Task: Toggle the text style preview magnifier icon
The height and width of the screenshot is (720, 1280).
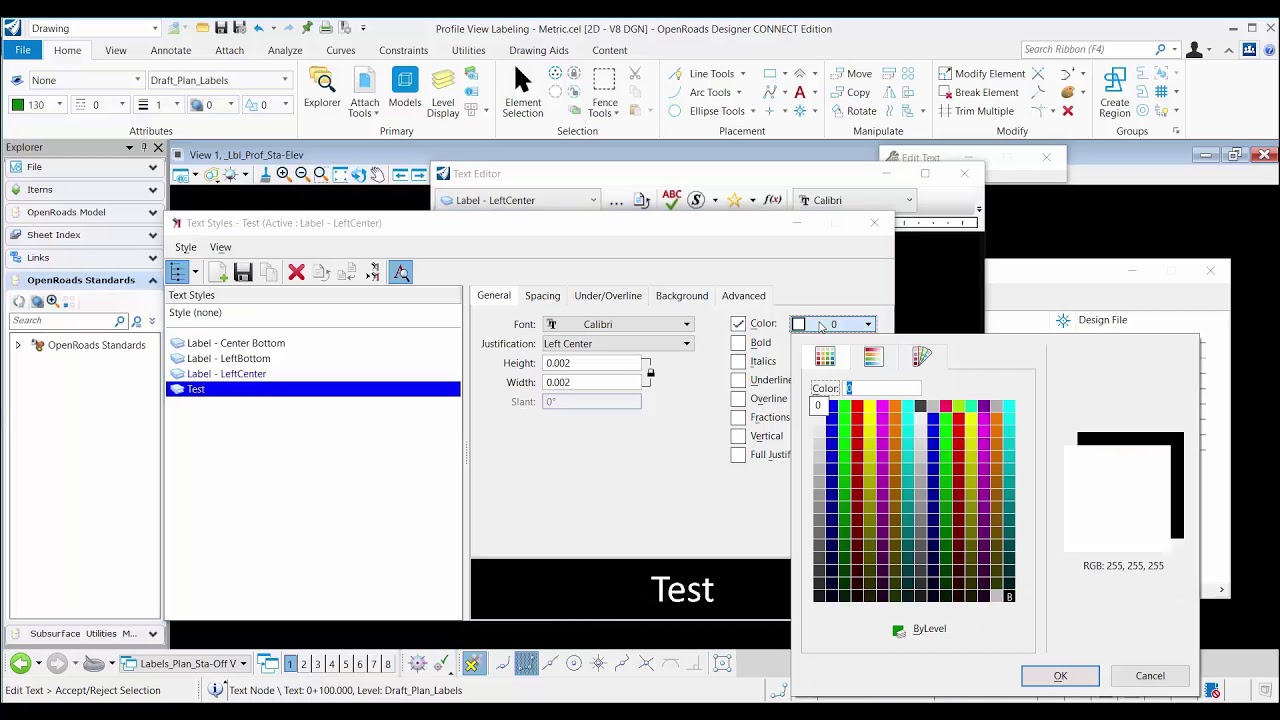Action: [401, 272]
